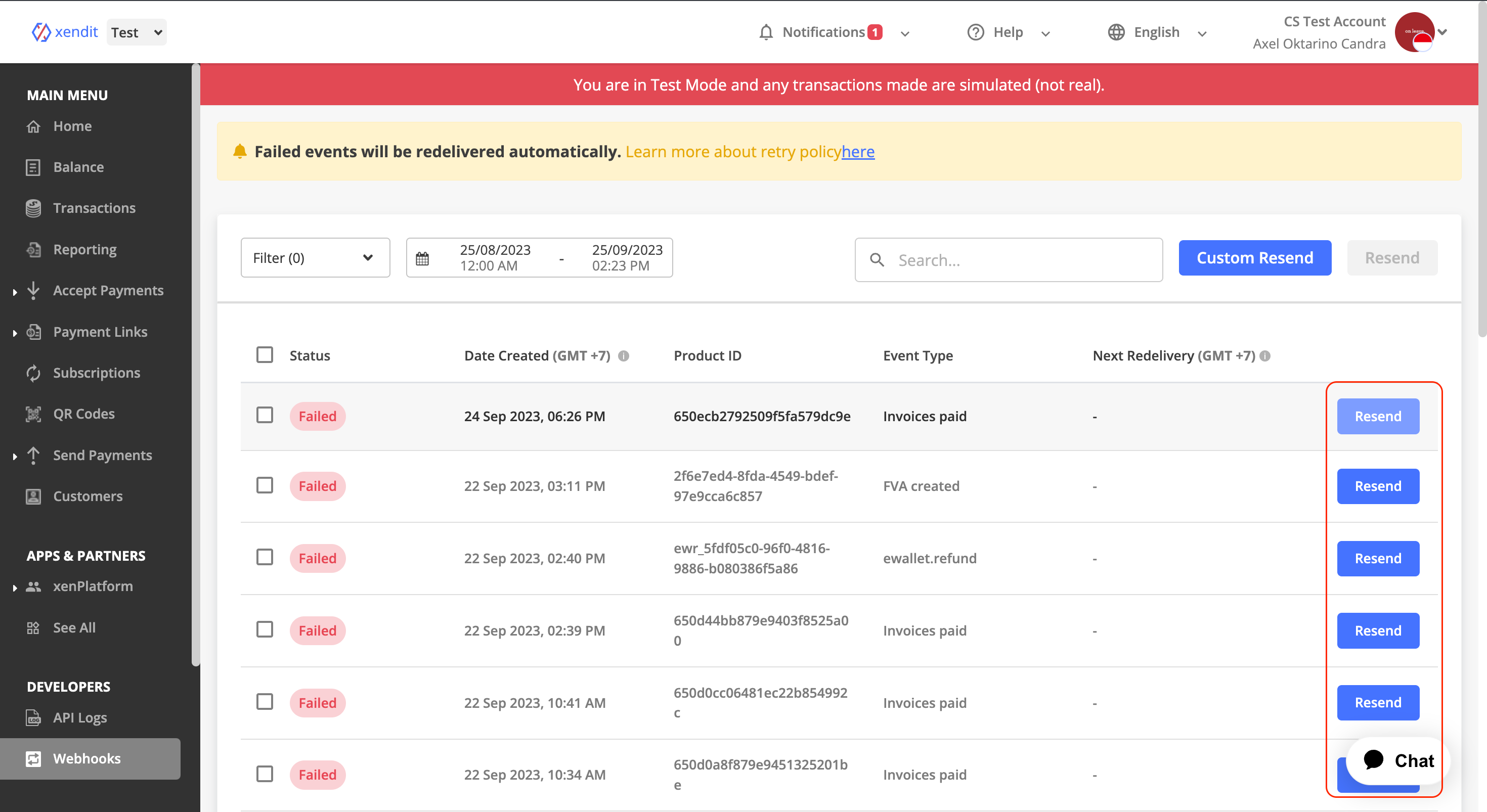
Task: Open the Filter dropdown
Action: click(315, 257)
